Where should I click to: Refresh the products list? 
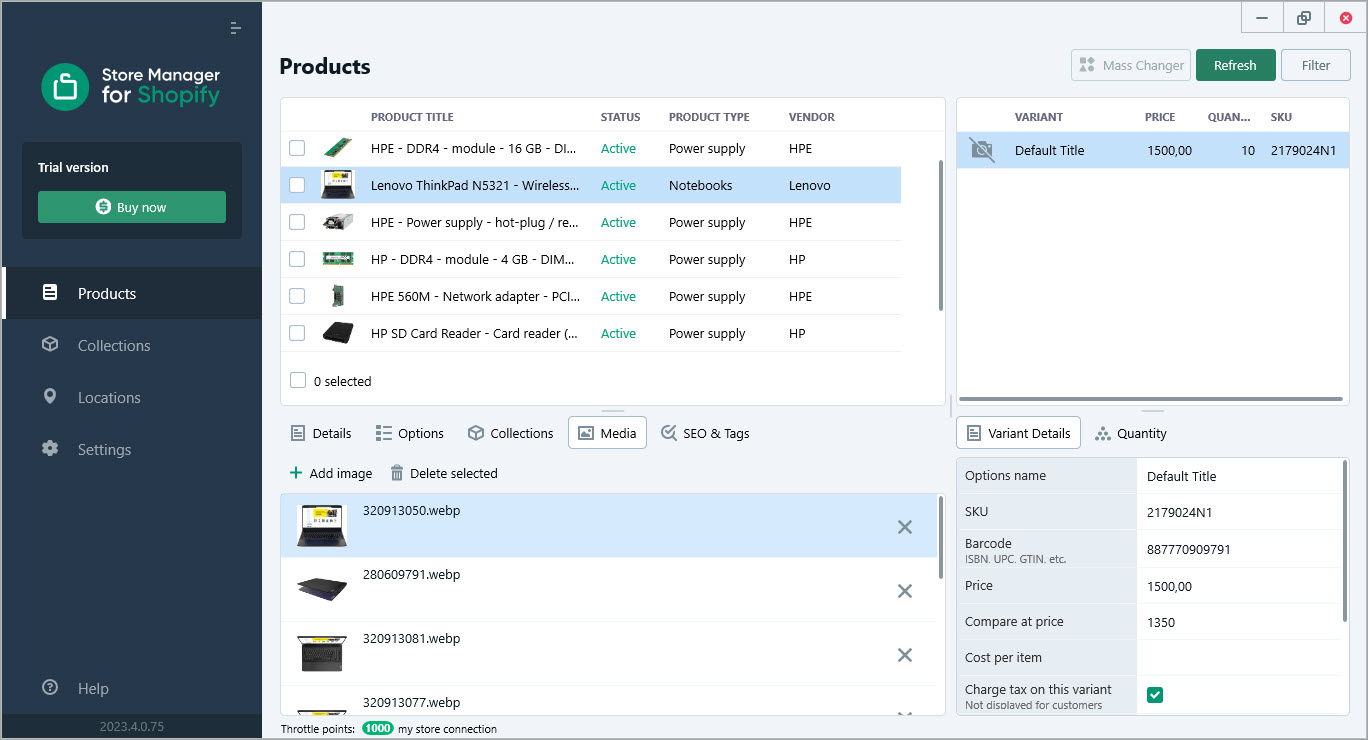(x=1235, y=65)
